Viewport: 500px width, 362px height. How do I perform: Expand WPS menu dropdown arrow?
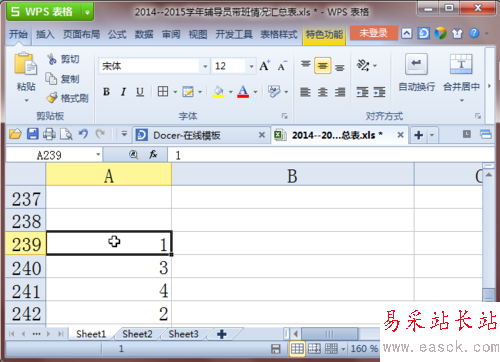pyautogui.click(x=87, y=12)
